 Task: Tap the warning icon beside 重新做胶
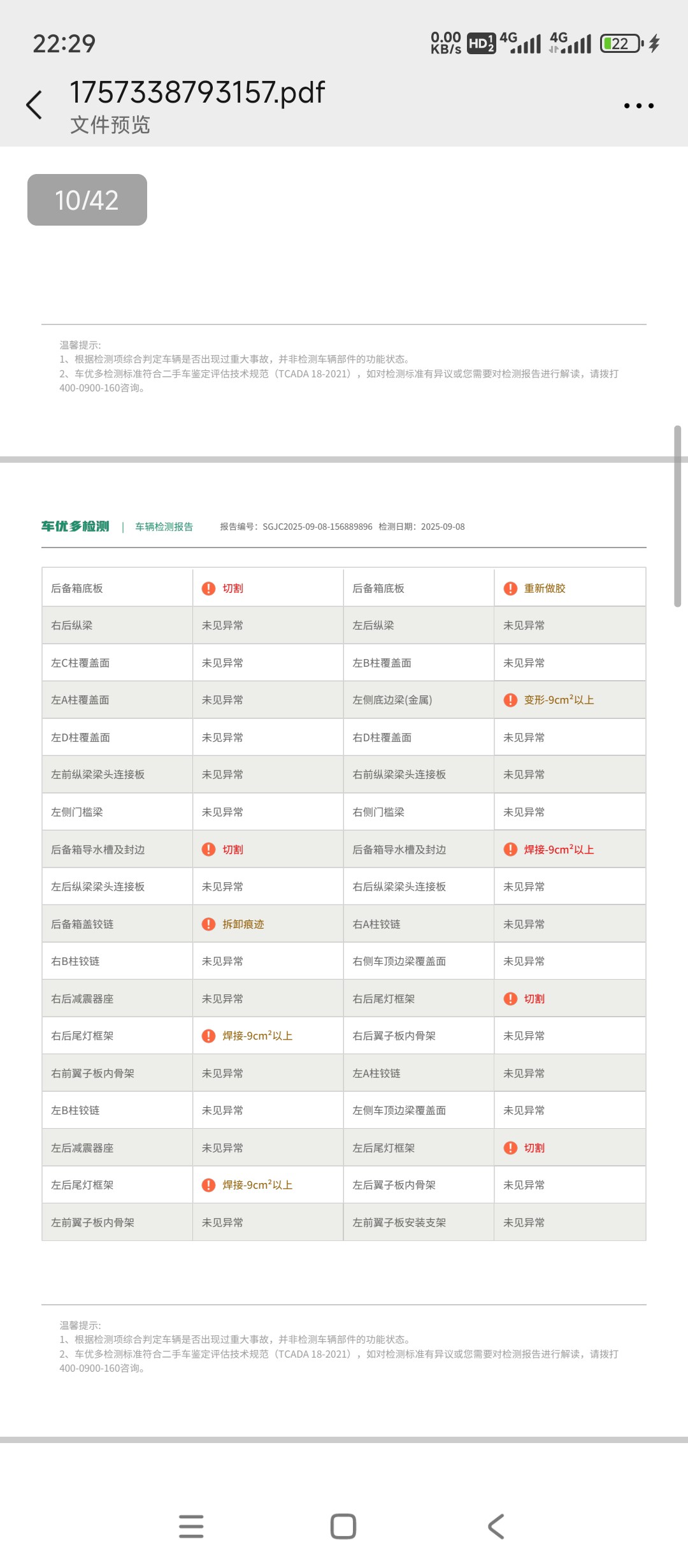tap(510, 588)
